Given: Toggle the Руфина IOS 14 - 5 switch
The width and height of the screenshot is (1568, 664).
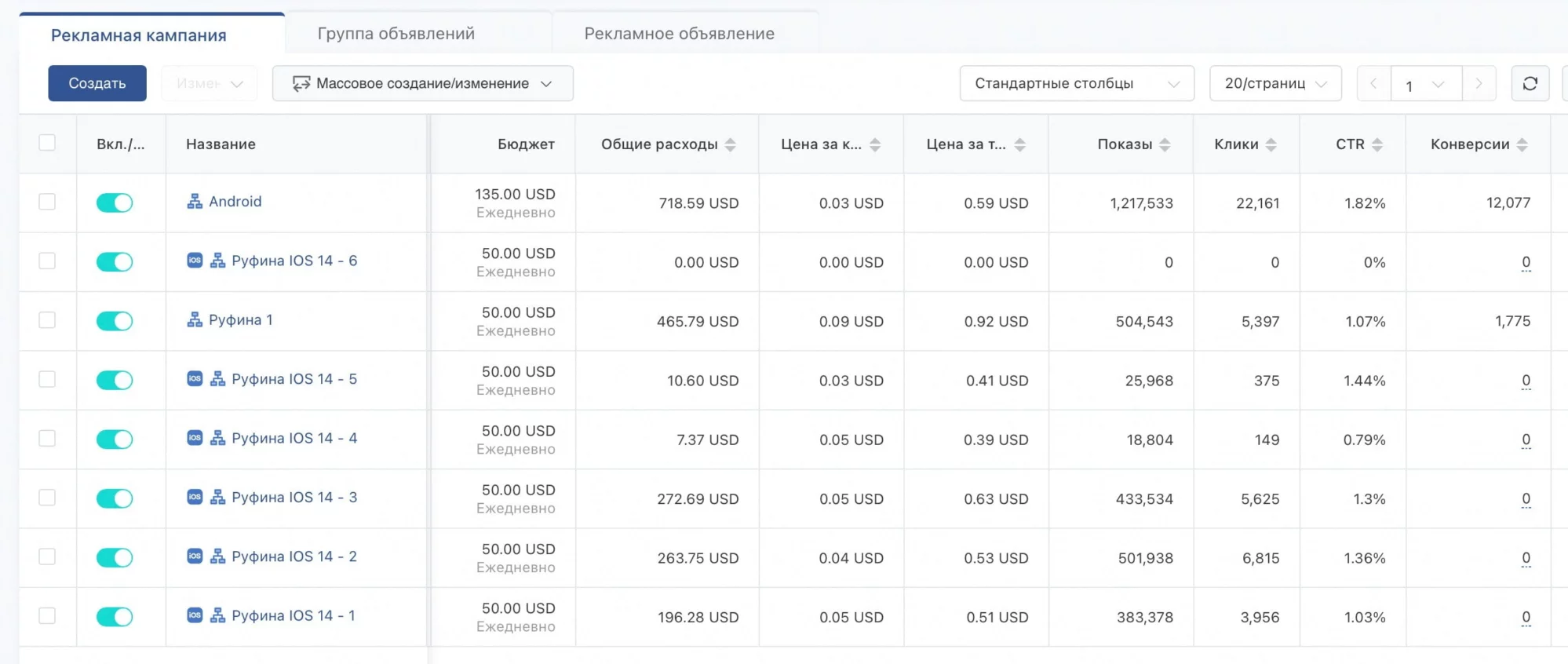Looking at the screenshot, I should [x=115, y=380].
